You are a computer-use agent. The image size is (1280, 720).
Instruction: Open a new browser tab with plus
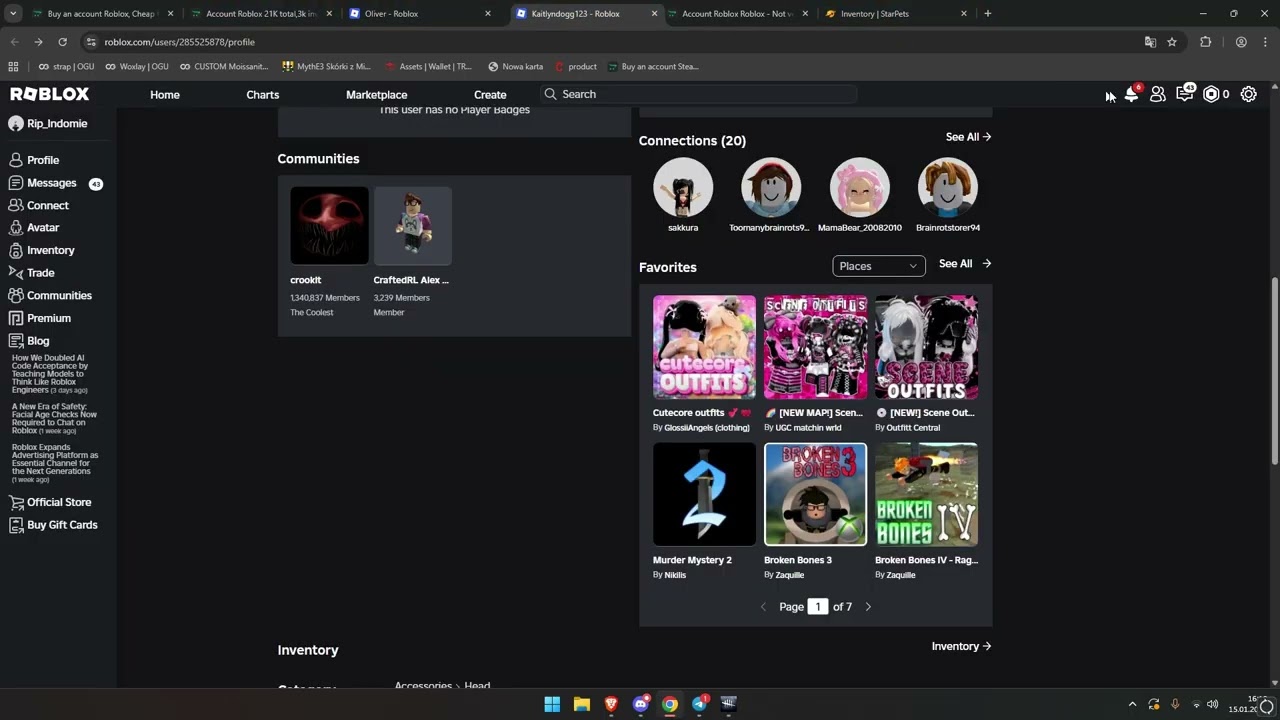pos(988,13)
